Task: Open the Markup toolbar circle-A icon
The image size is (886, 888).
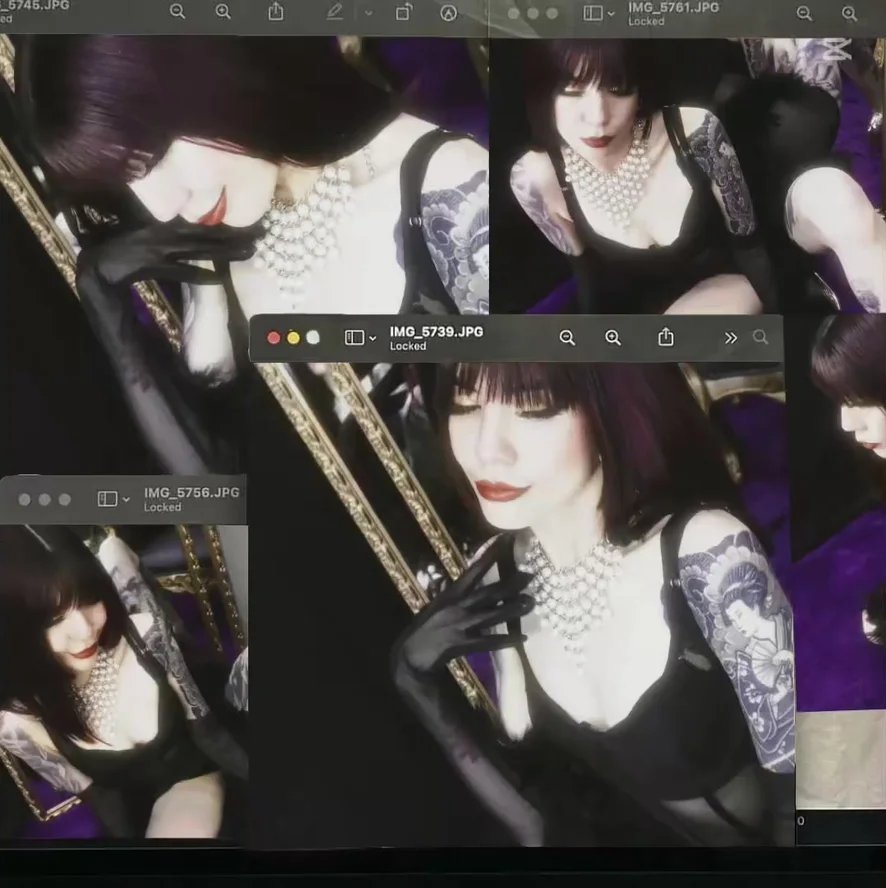Action: pyautogui.click(x=449, y=13)
